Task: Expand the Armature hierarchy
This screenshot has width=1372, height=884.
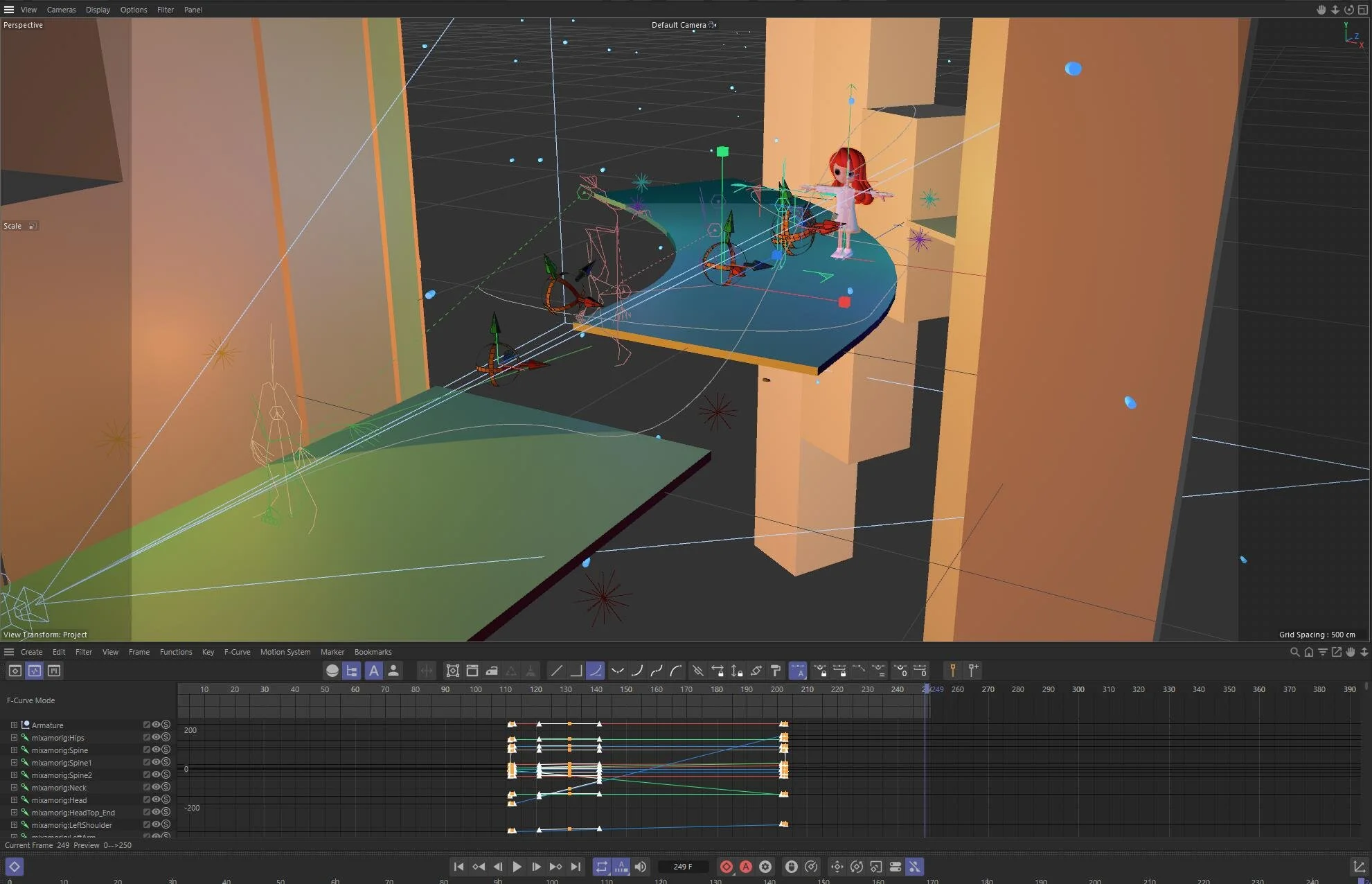Action: [x=15, y=725]
